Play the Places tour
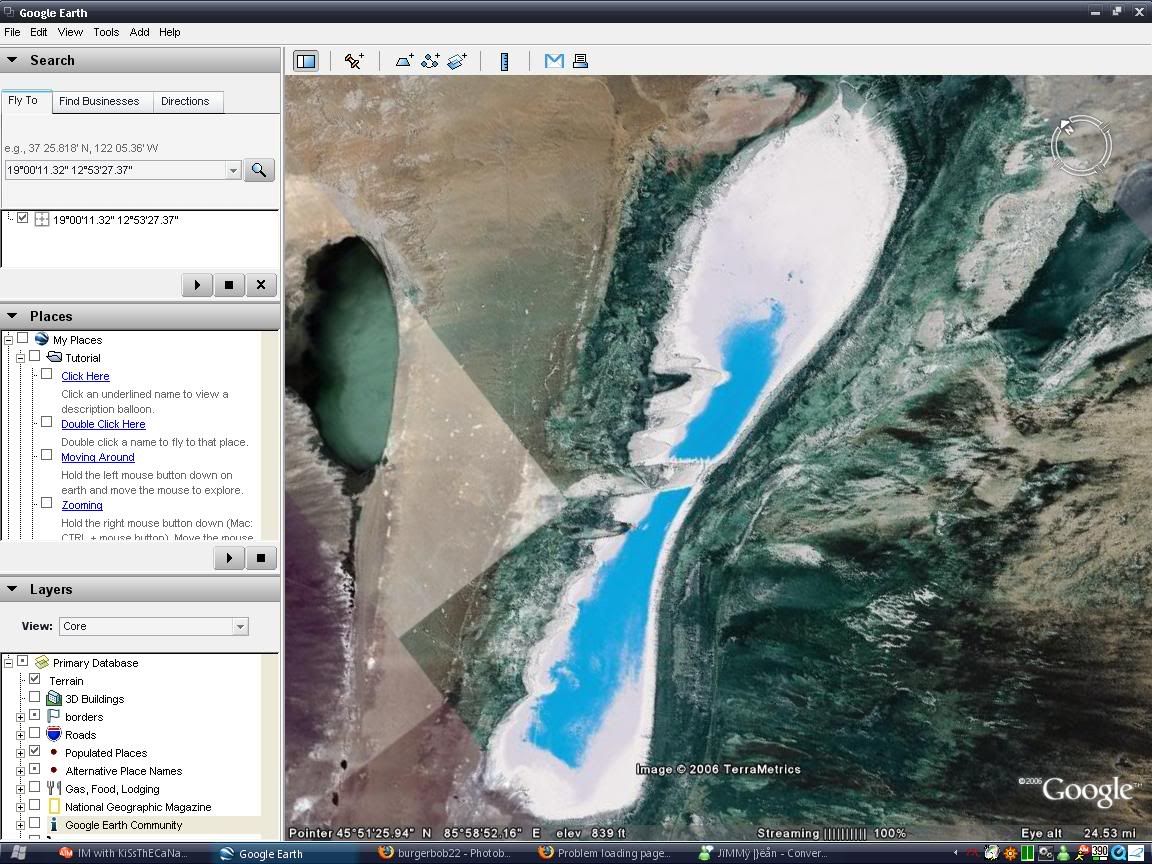 click(229, 558)
